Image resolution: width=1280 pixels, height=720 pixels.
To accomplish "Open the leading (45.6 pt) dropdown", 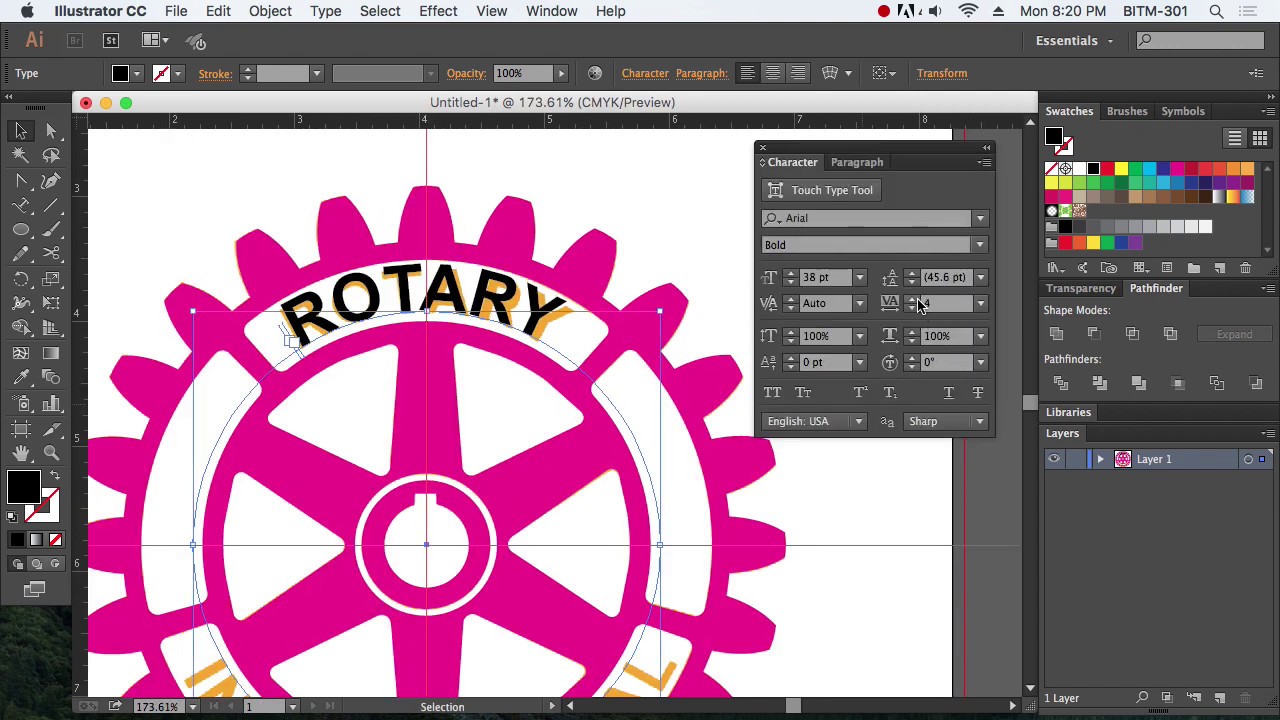I will (x=981, y=277).
